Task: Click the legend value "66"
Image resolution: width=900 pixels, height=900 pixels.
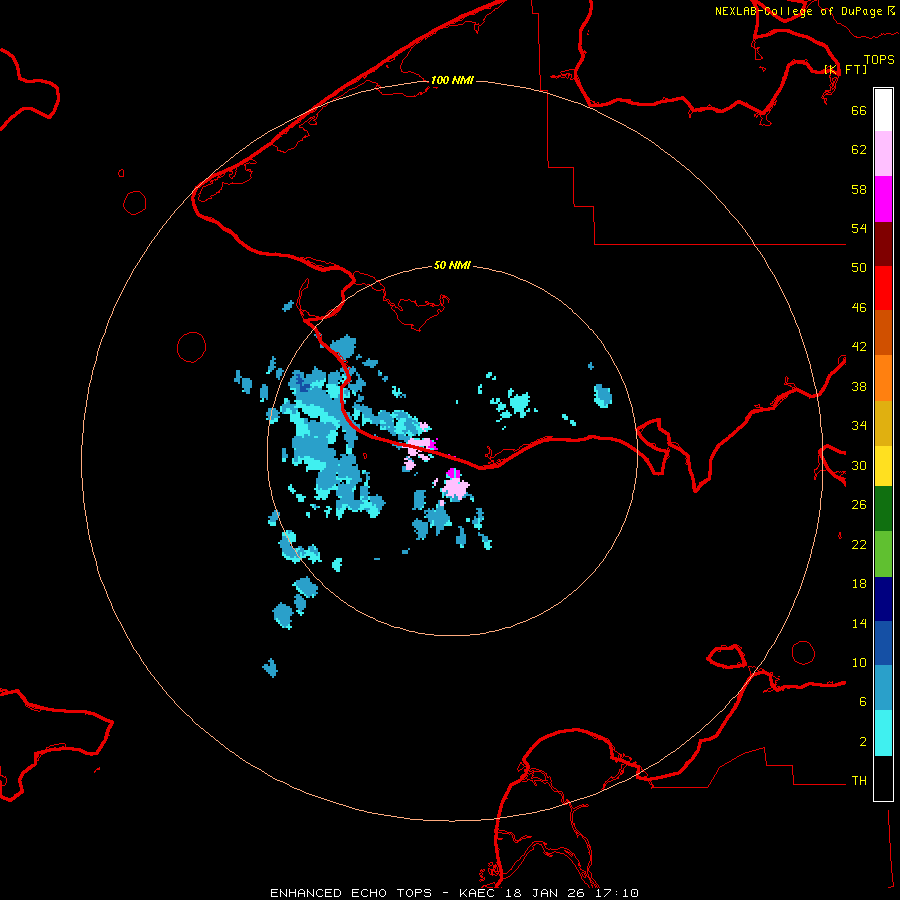Action: click(859, 110)
